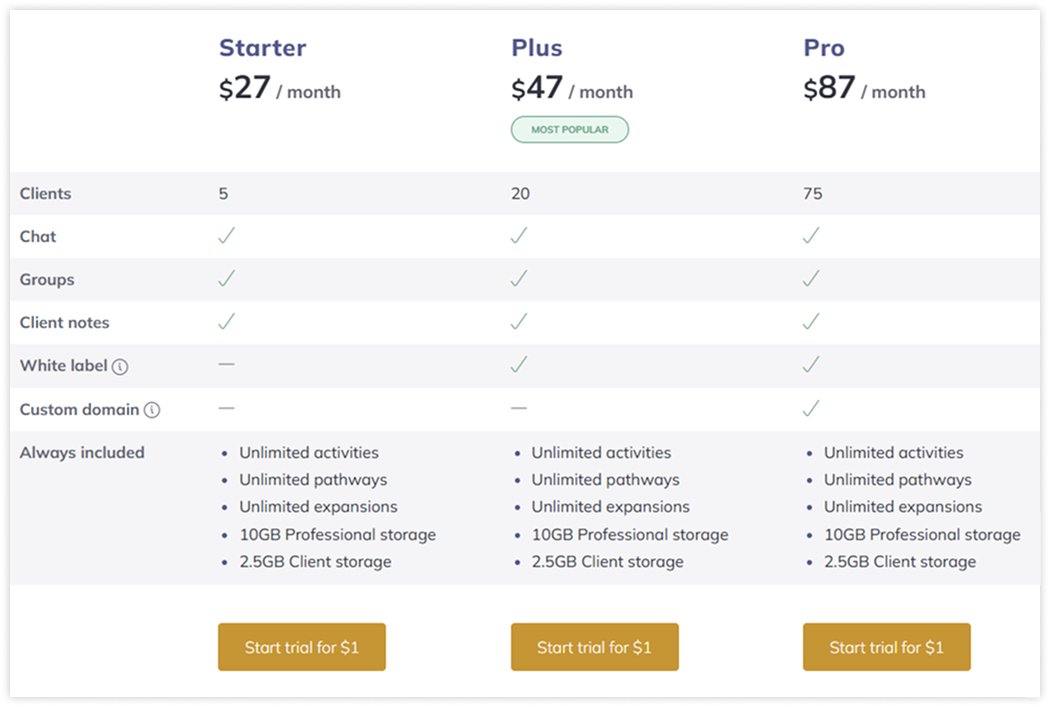Select the Plus plan heading
Image resolution: width=1050 pixels, height=707 pixels.
[537, 48]
